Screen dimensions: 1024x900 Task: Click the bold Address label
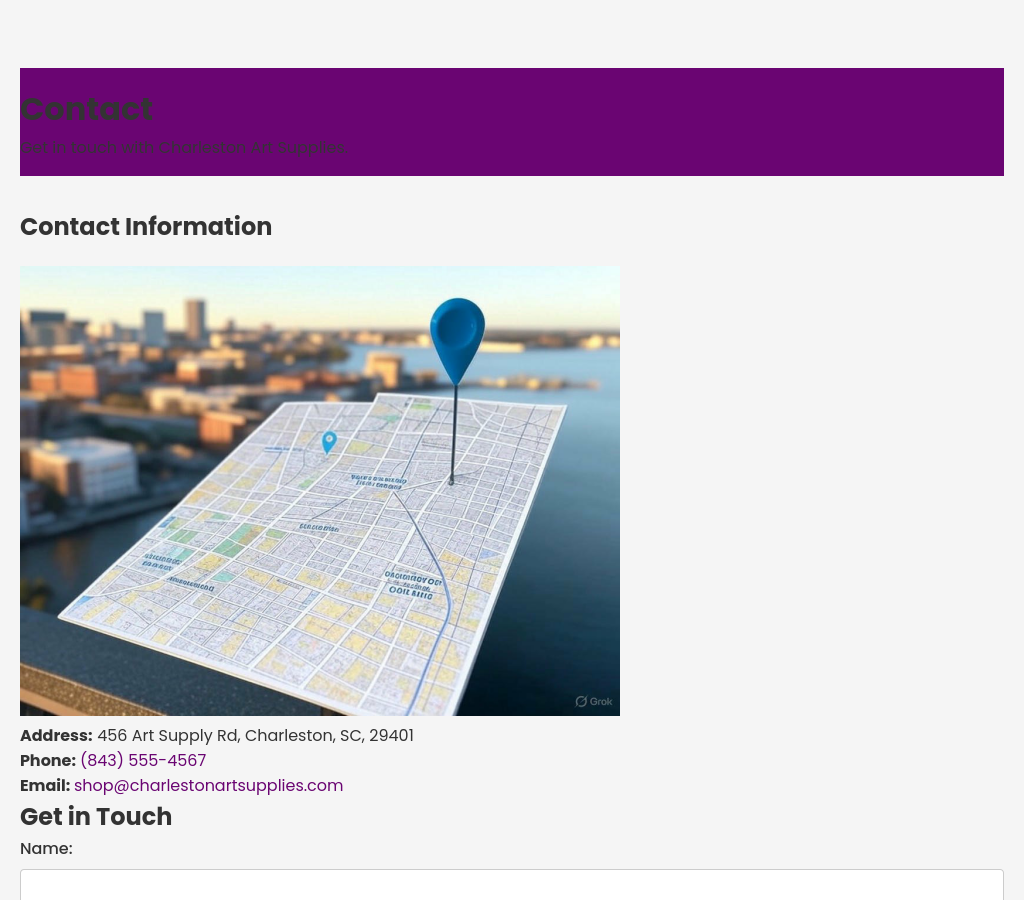[x=56, y=735]
